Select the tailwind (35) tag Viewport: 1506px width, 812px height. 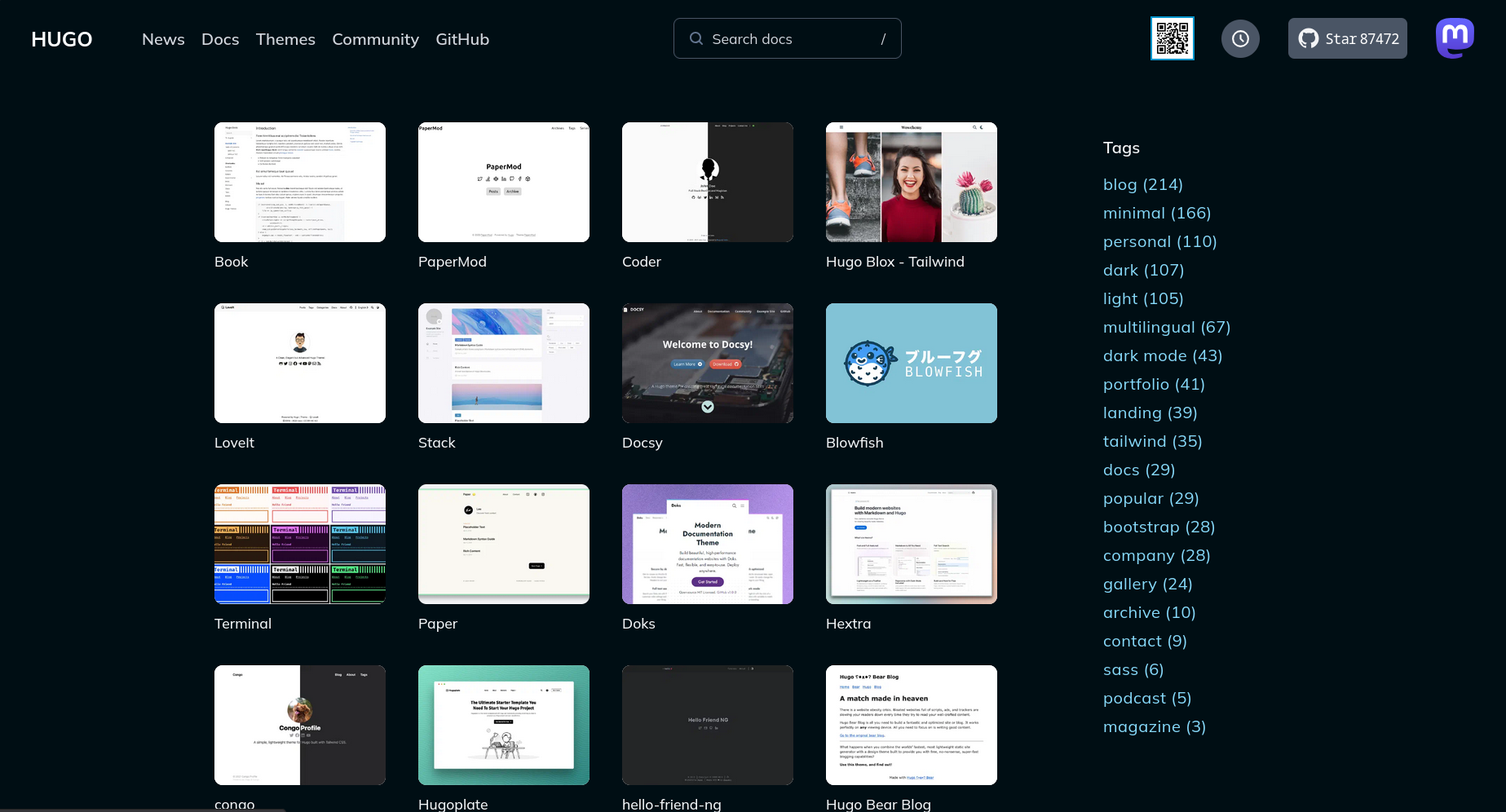pyautogui.click(x=1153, y=441)
